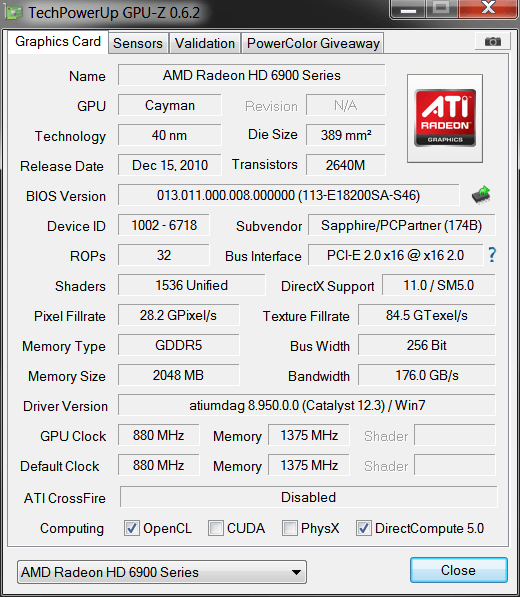Click the GPU-Z title bar app icon
This screenshot has height=597, width=520.
tap(13, 13)
